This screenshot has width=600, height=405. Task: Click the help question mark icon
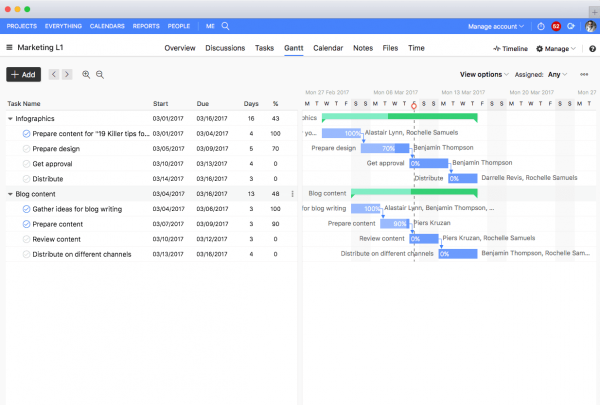point(591,48)
